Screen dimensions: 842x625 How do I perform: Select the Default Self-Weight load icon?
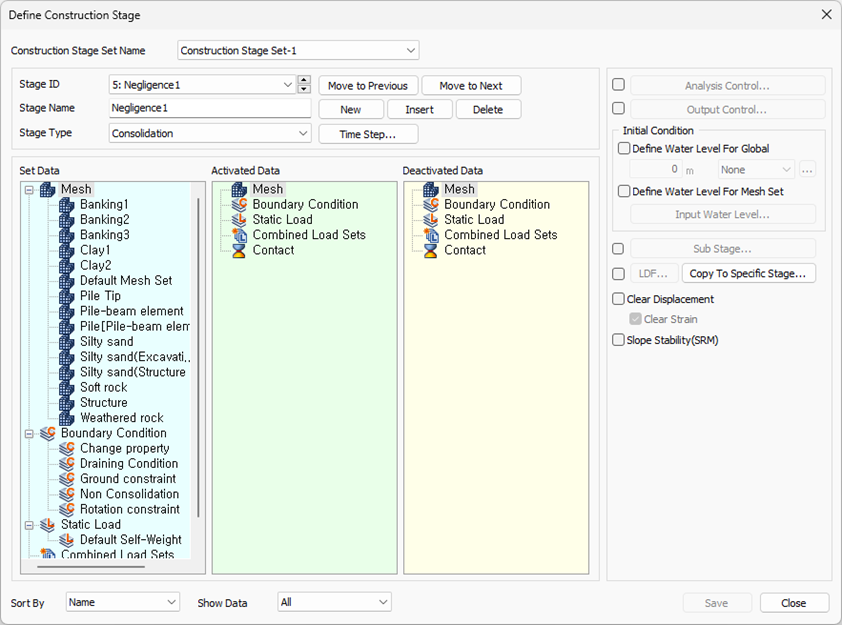click(67, 540)
